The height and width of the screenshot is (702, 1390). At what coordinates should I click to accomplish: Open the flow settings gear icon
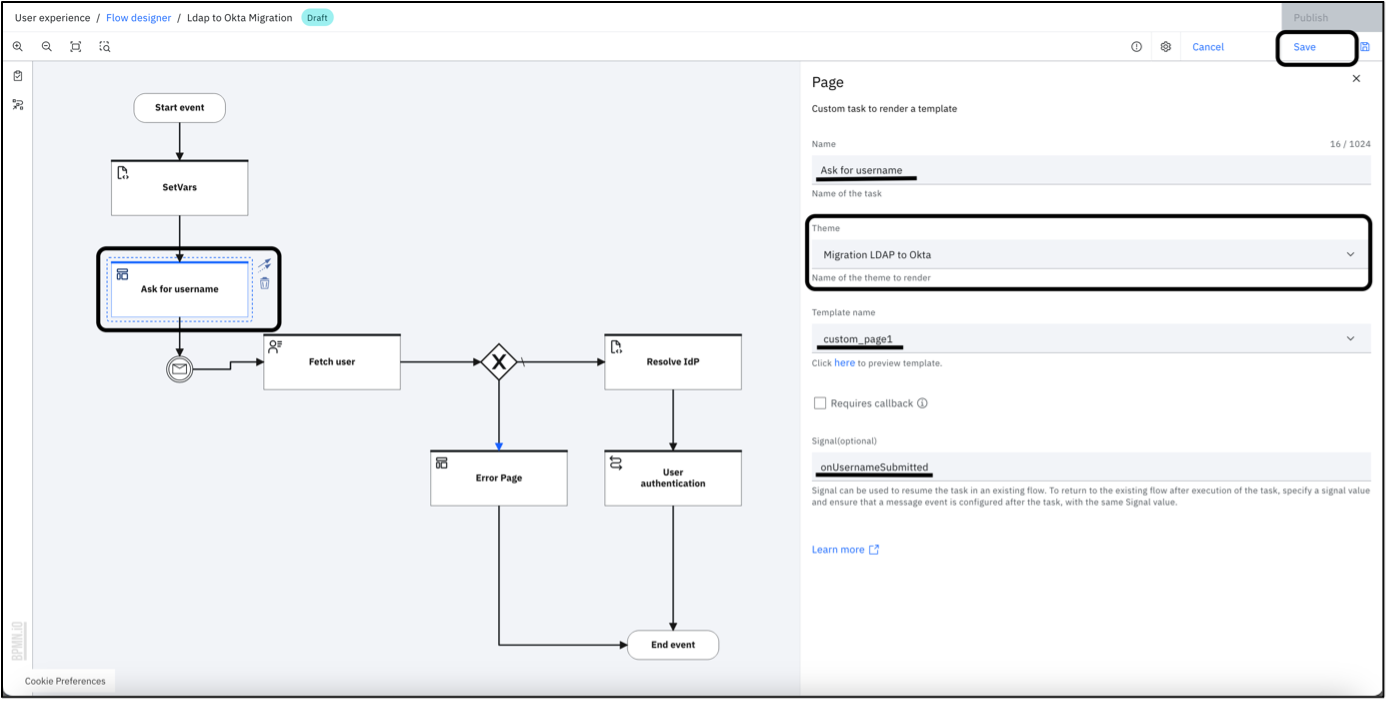(1165, 46)
